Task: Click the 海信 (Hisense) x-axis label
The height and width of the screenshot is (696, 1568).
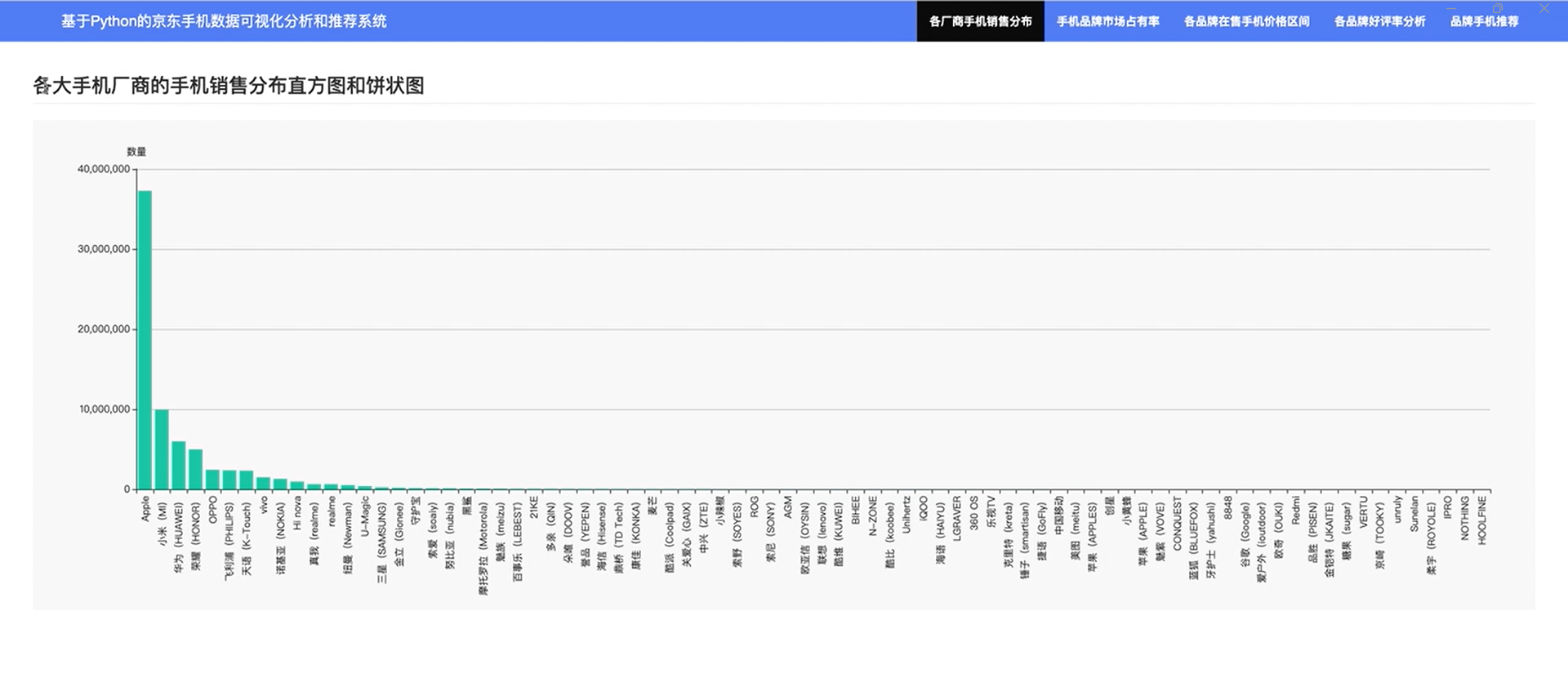Action: 601,536
